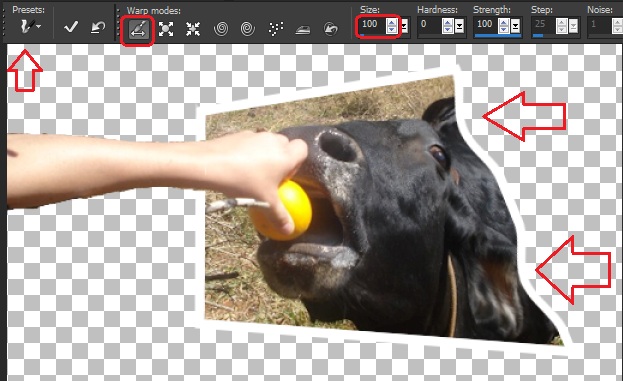Select the Noise warp mode
623x381 pixels.
[276, 29]
